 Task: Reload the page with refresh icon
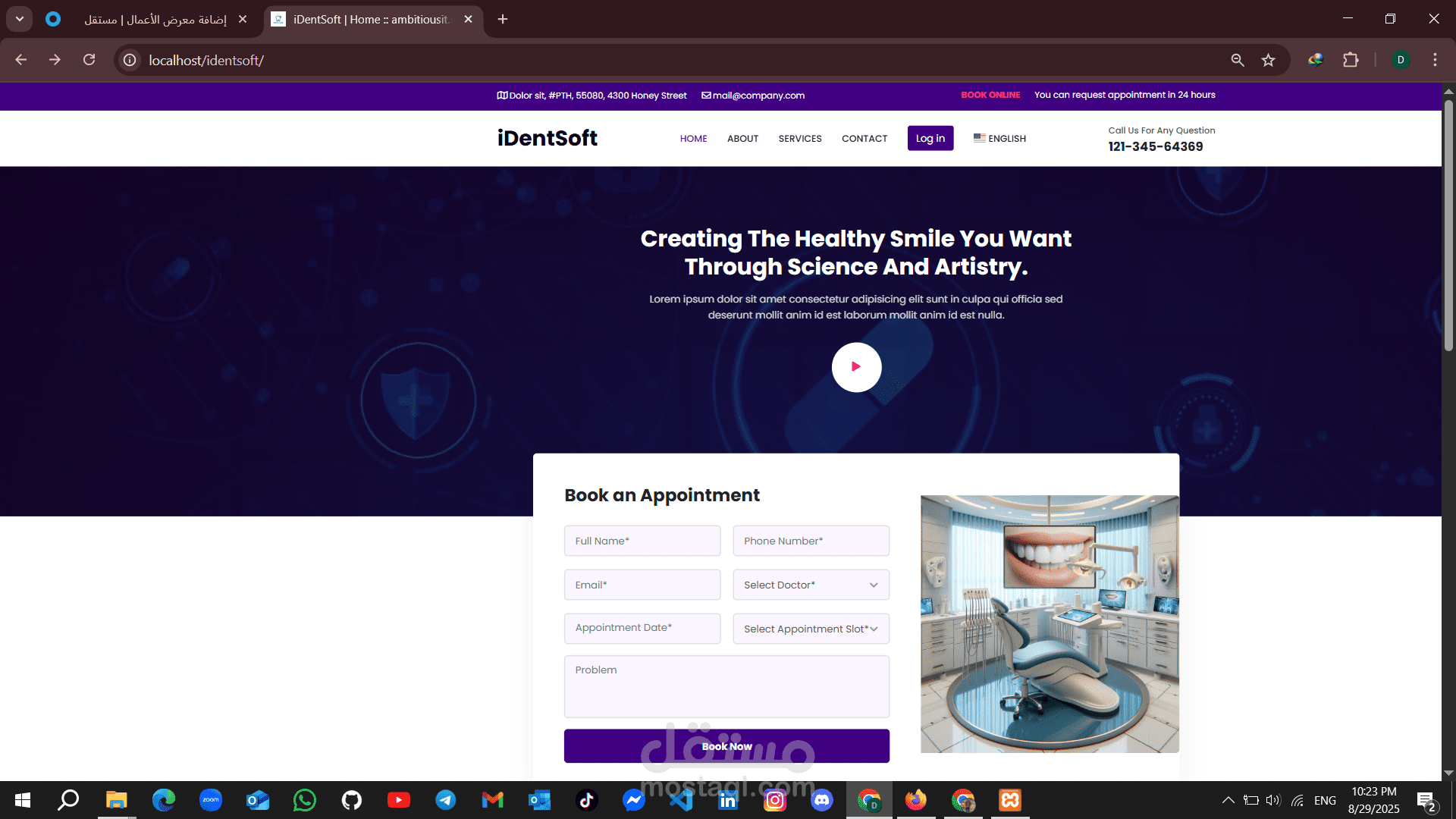[89, 60]
